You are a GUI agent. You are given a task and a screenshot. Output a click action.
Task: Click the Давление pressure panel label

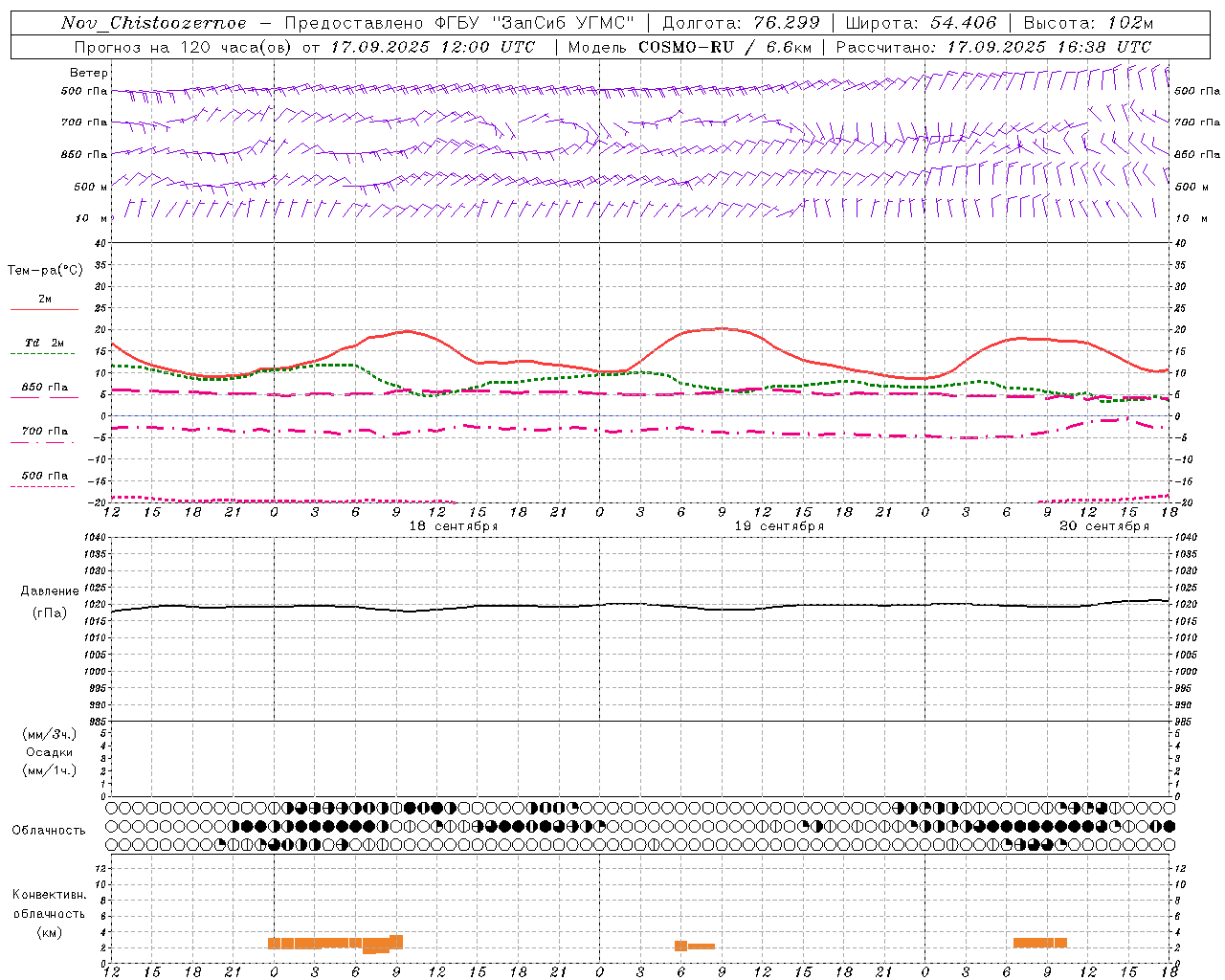pos(50,591)
